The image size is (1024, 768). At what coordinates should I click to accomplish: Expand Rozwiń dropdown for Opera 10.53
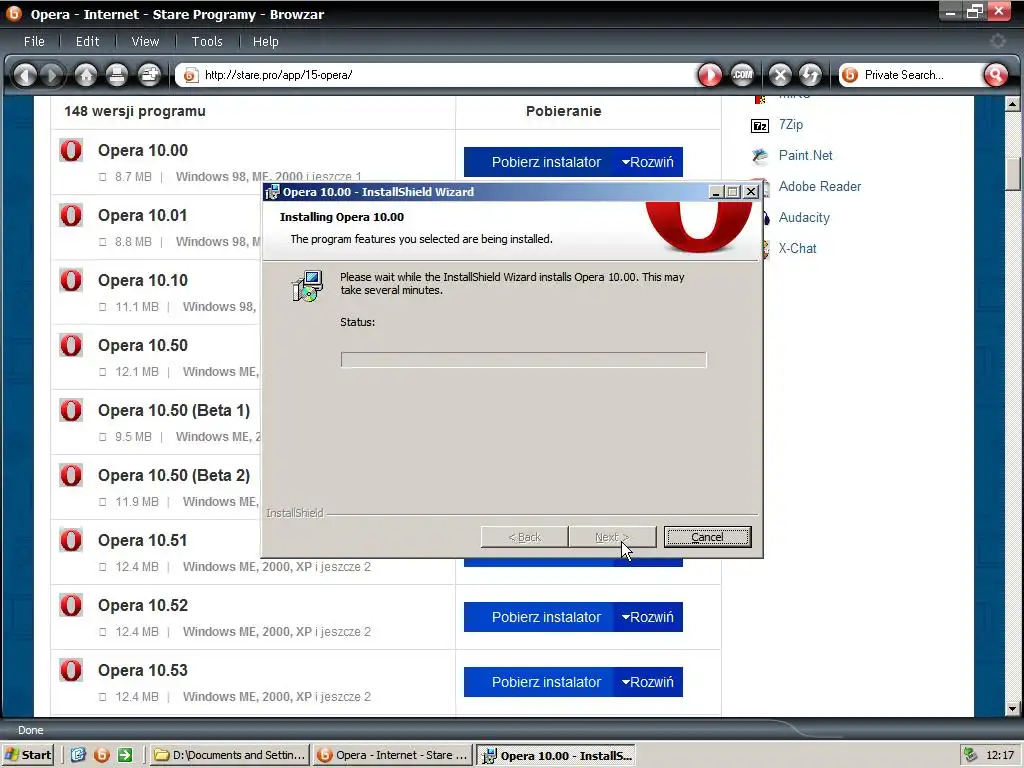648,682
